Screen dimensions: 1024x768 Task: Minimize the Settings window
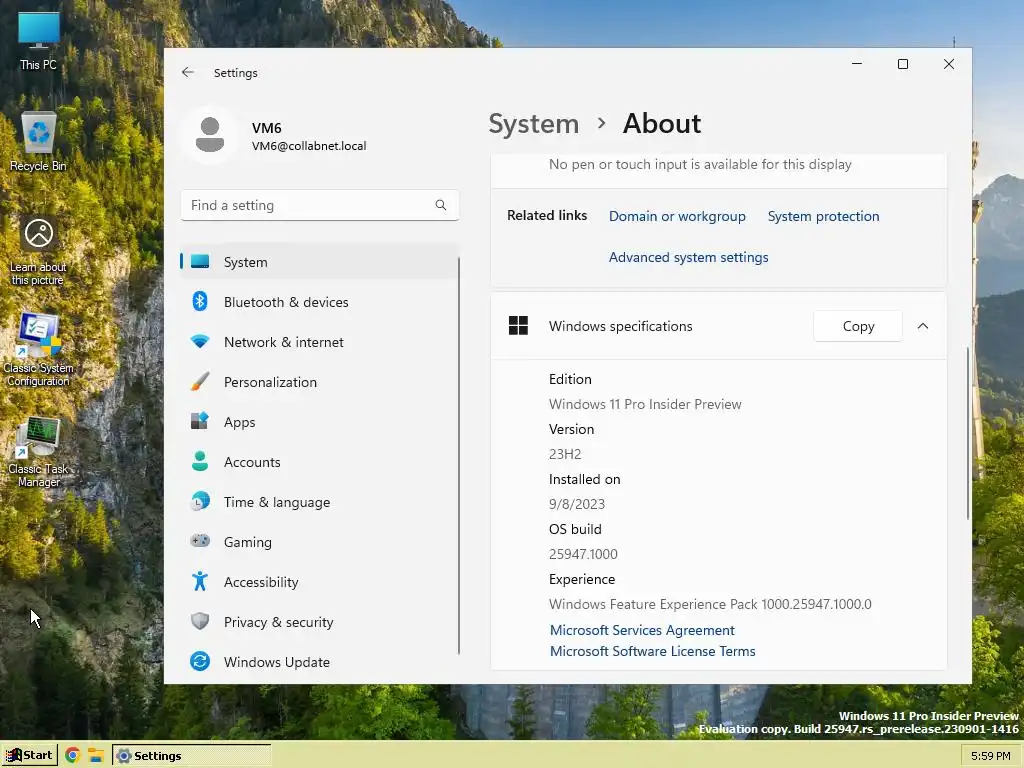pyautogui.click(x=857, y=64)
